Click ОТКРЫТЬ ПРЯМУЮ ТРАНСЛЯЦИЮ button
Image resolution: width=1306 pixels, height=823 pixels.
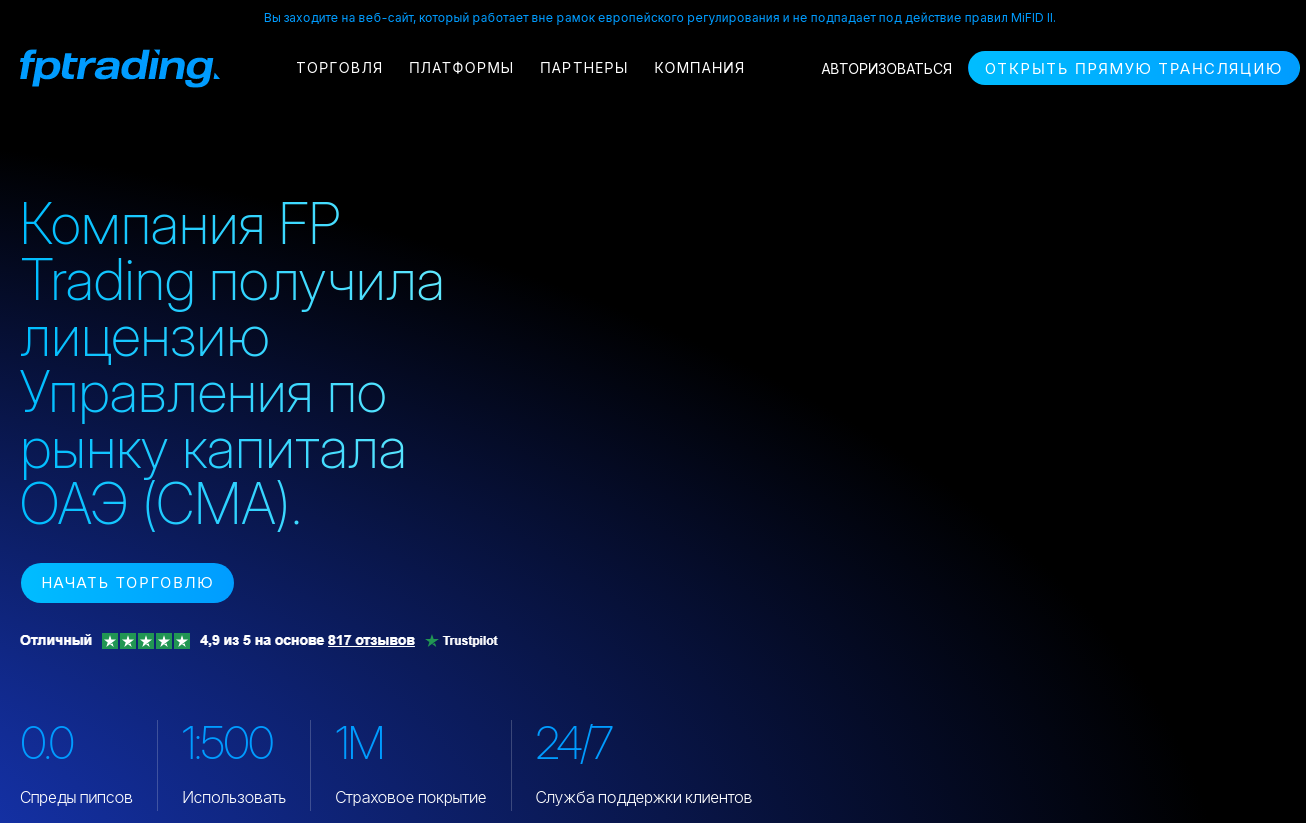click(x=1134, y=68)
